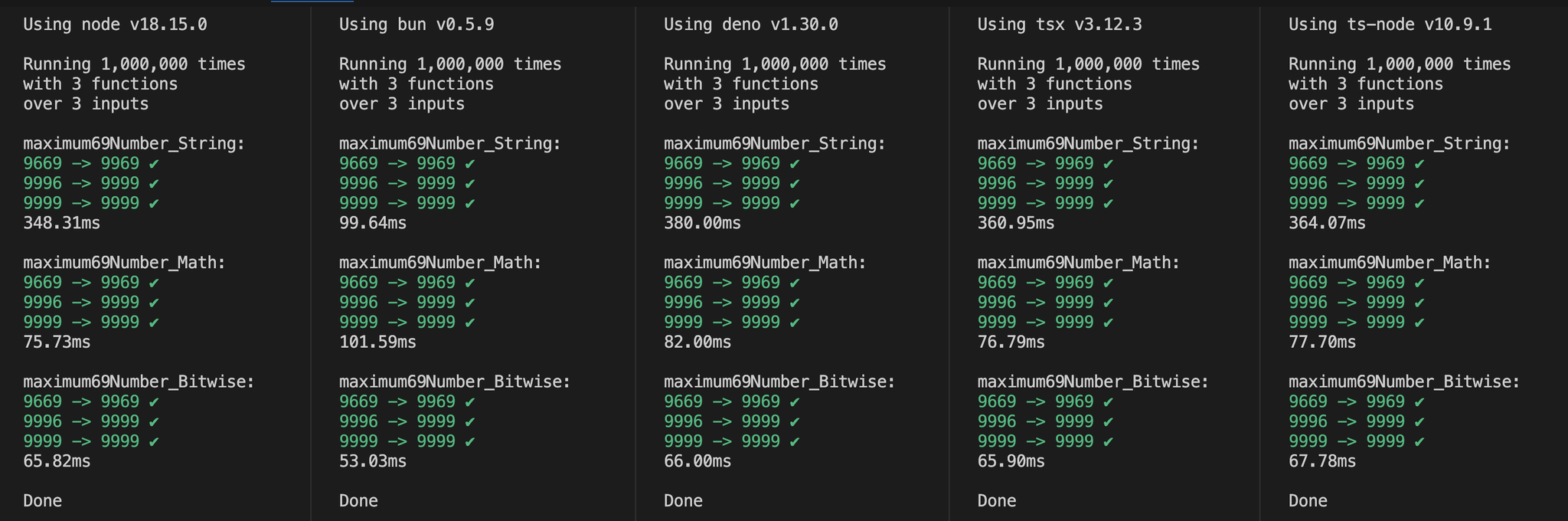1568x521 pixels.
Task: Click 'maximum69Number_Math:' label in deno pane
Action: click(766, 263)
